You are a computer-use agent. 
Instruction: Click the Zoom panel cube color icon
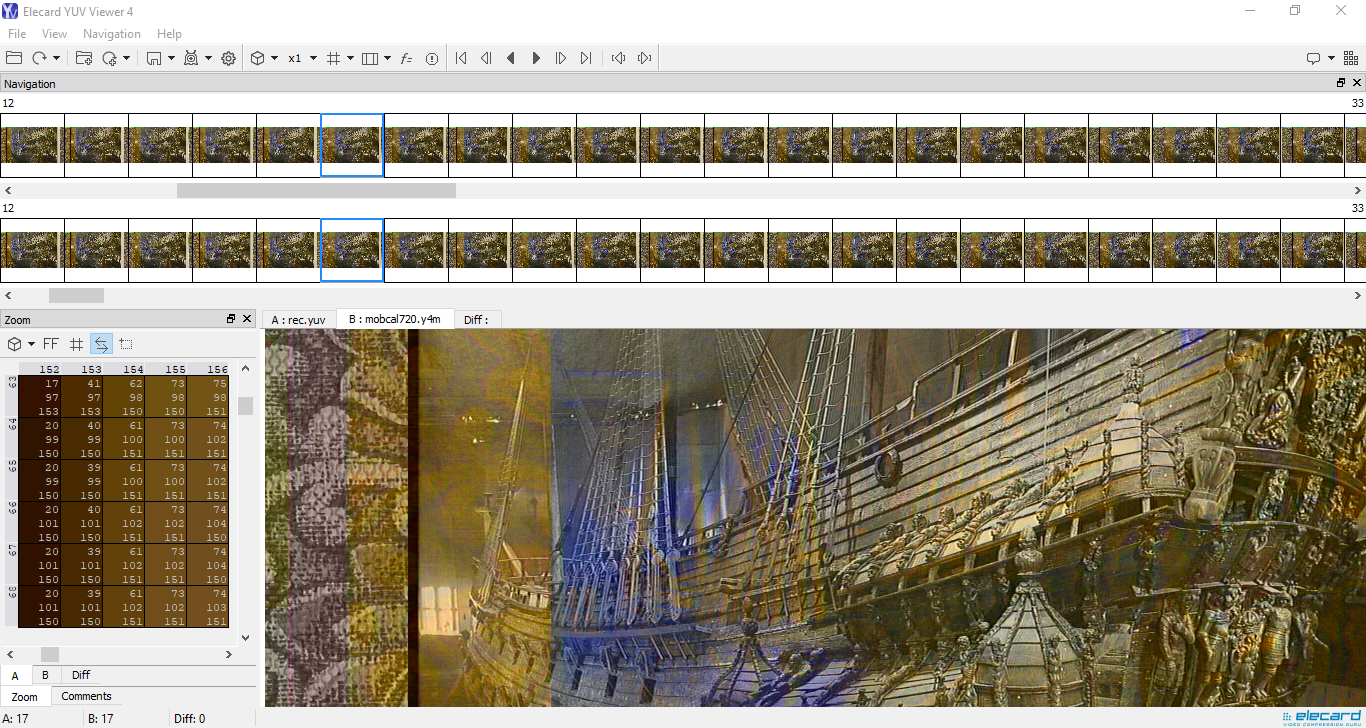15,344
